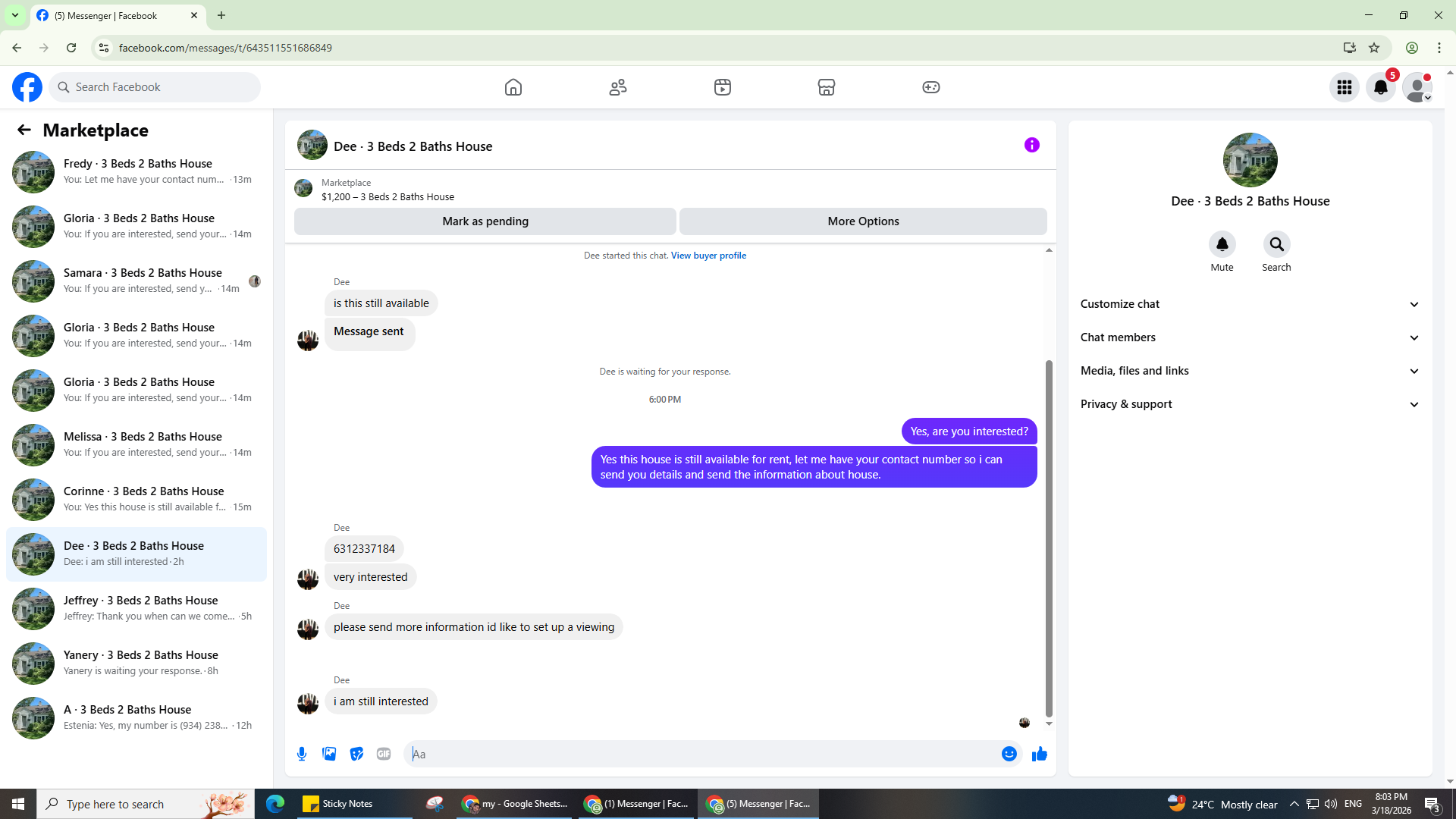Open the sticker picker icon
Image resolution: width=1456 pixels, height=819 pixels.
click(x=356, y=754)
